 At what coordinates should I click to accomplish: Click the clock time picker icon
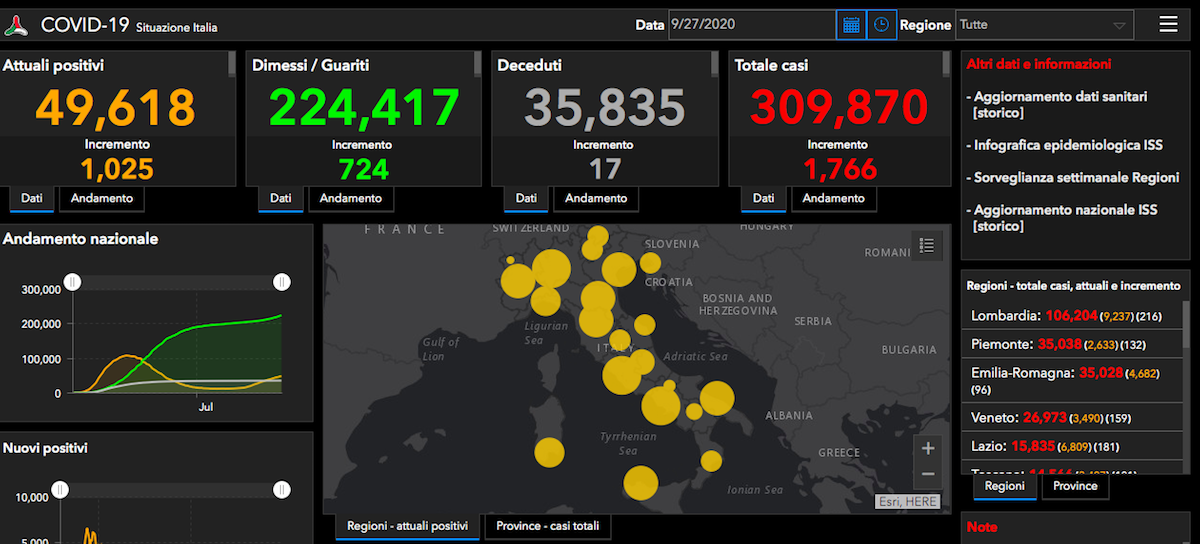coord(881,25)
